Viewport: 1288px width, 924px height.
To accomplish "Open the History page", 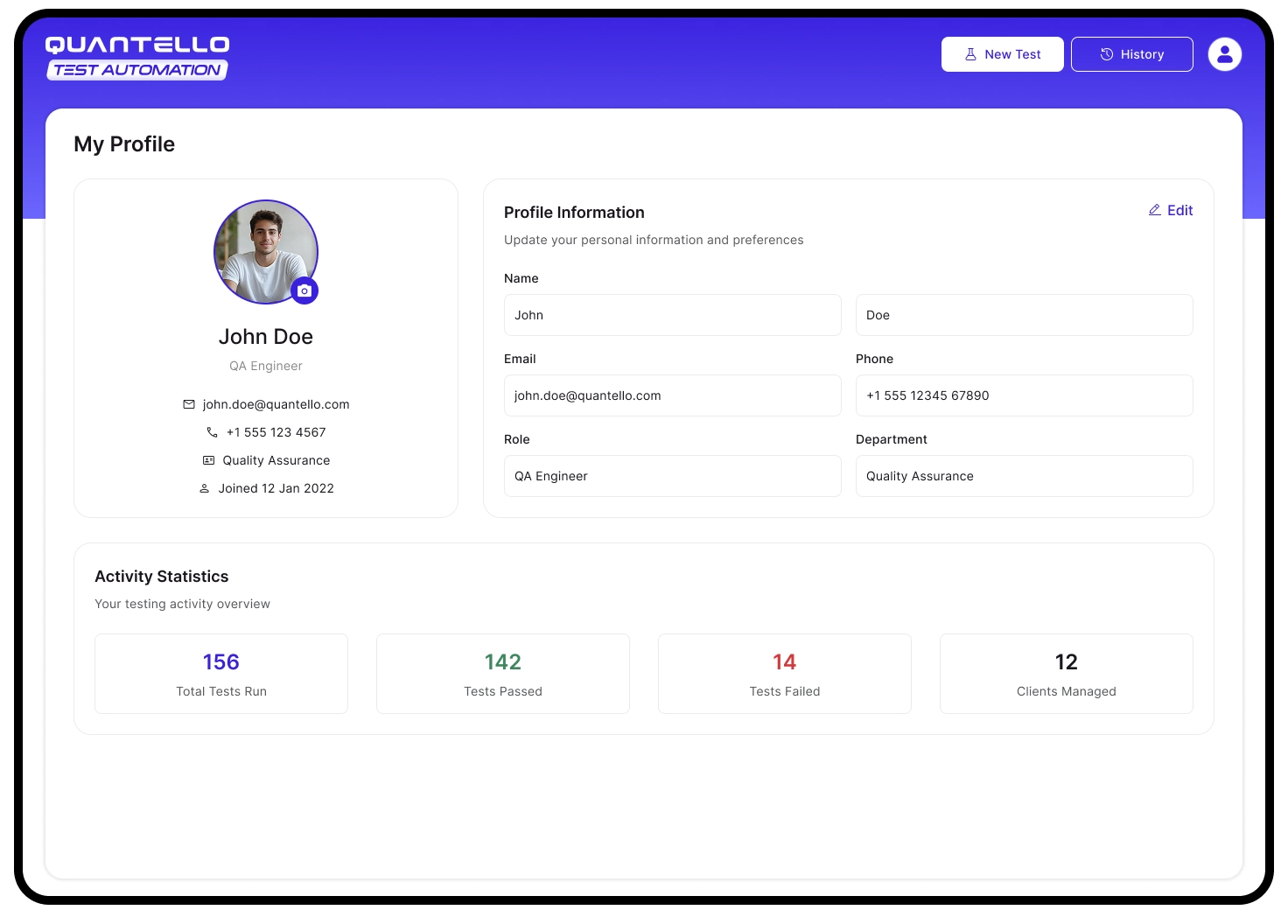I will 1132,54.
